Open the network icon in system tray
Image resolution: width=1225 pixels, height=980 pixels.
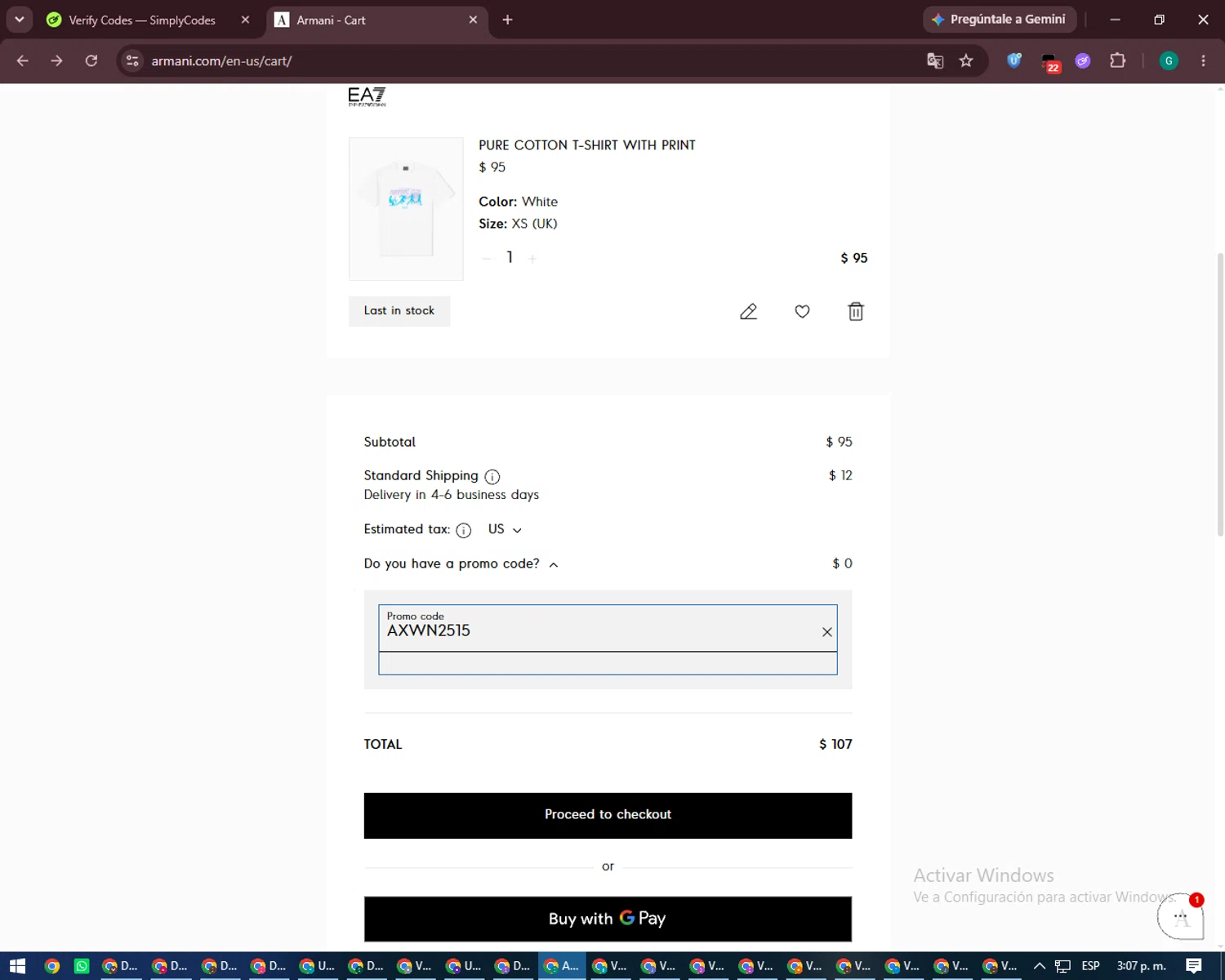(1062, 966)
